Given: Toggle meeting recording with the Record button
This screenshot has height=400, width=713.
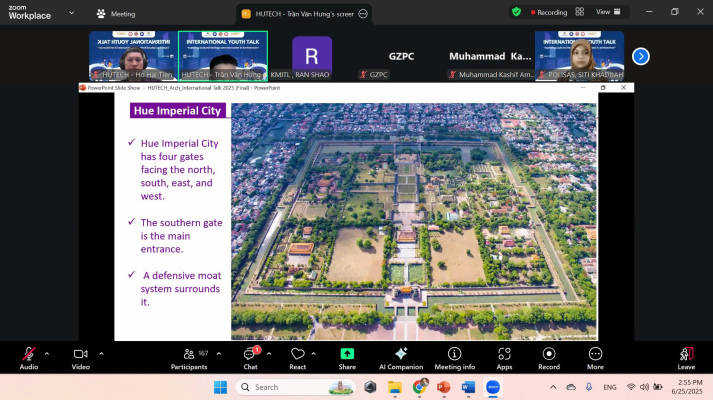Looking at the screenshot, I should [x=549, y=355].
